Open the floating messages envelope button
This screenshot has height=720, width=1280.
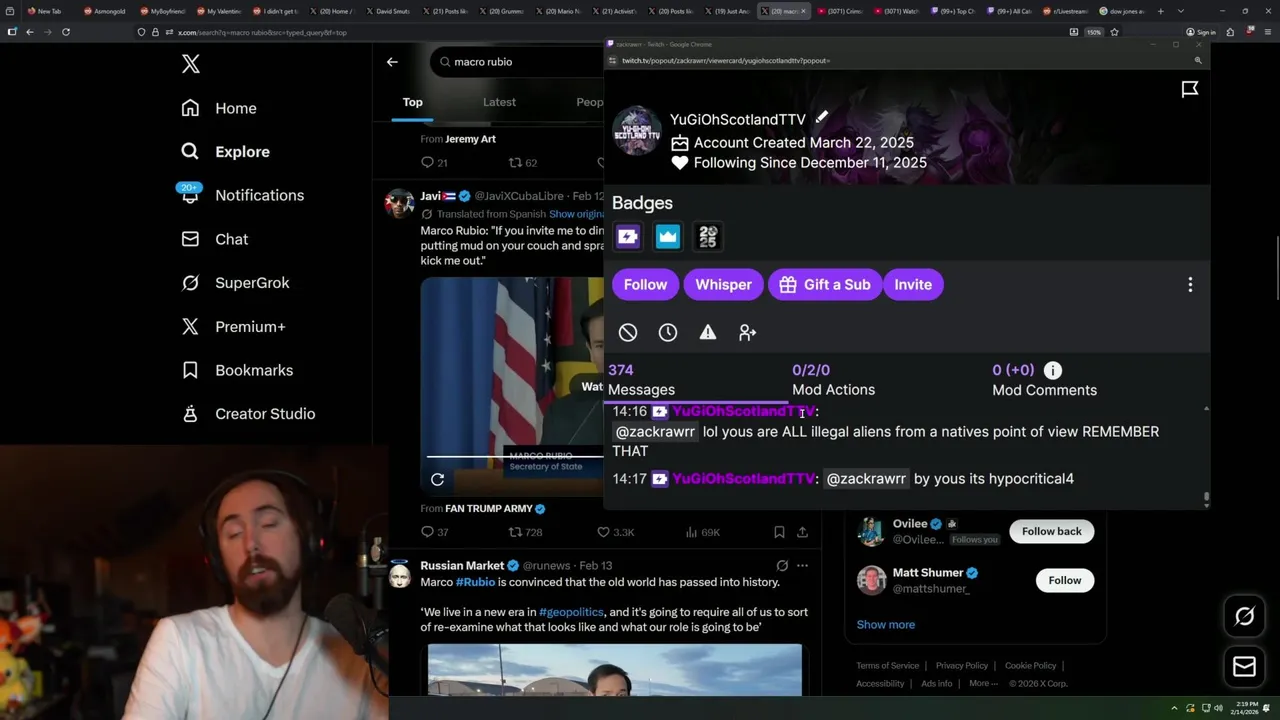click(x=1244, y=667)
